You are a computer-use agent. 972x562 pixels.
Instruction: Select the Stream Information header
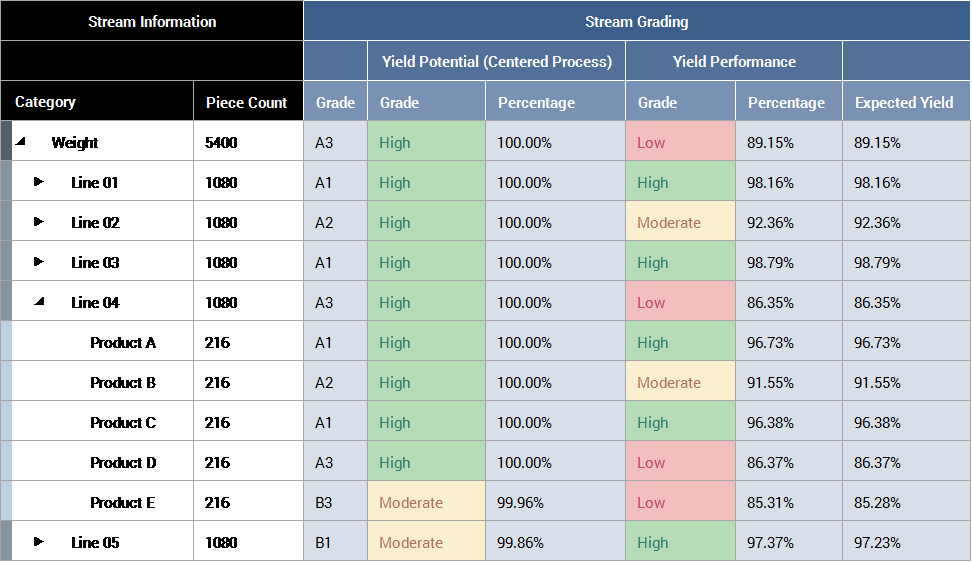[x=152, y=21]
